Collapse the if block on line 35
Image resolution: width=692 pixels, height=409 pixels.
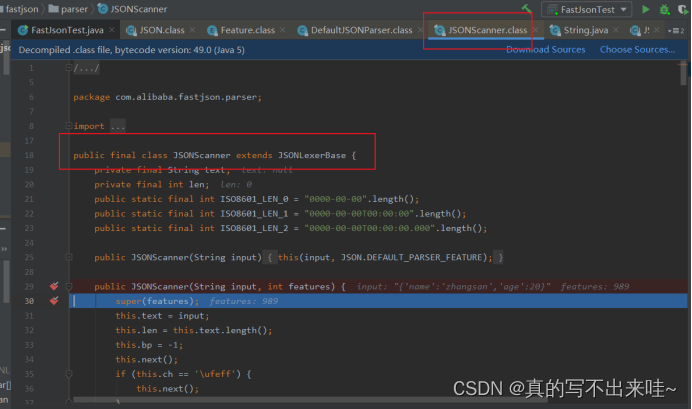point(69,374)
